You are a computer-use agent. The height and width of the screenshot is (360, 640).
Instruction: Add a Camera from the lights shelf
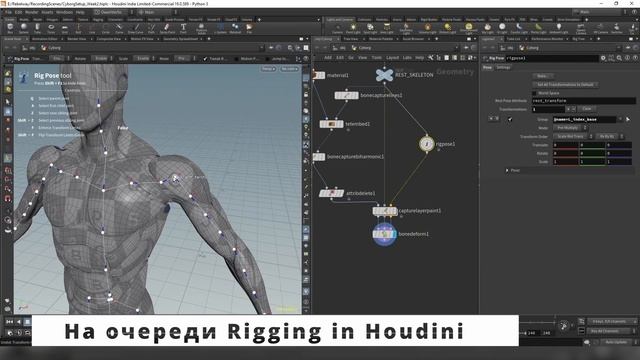pos(337,28)
